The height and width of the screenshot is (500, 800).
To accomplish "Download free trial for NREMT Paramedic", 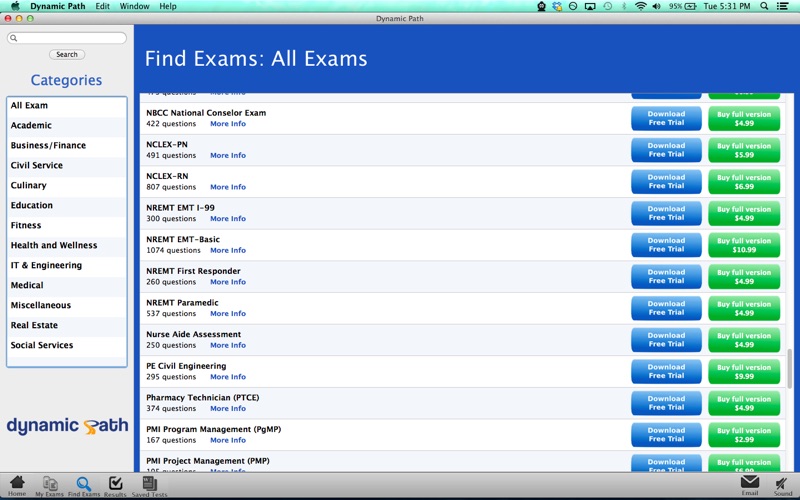I will (x=666, y=308).
